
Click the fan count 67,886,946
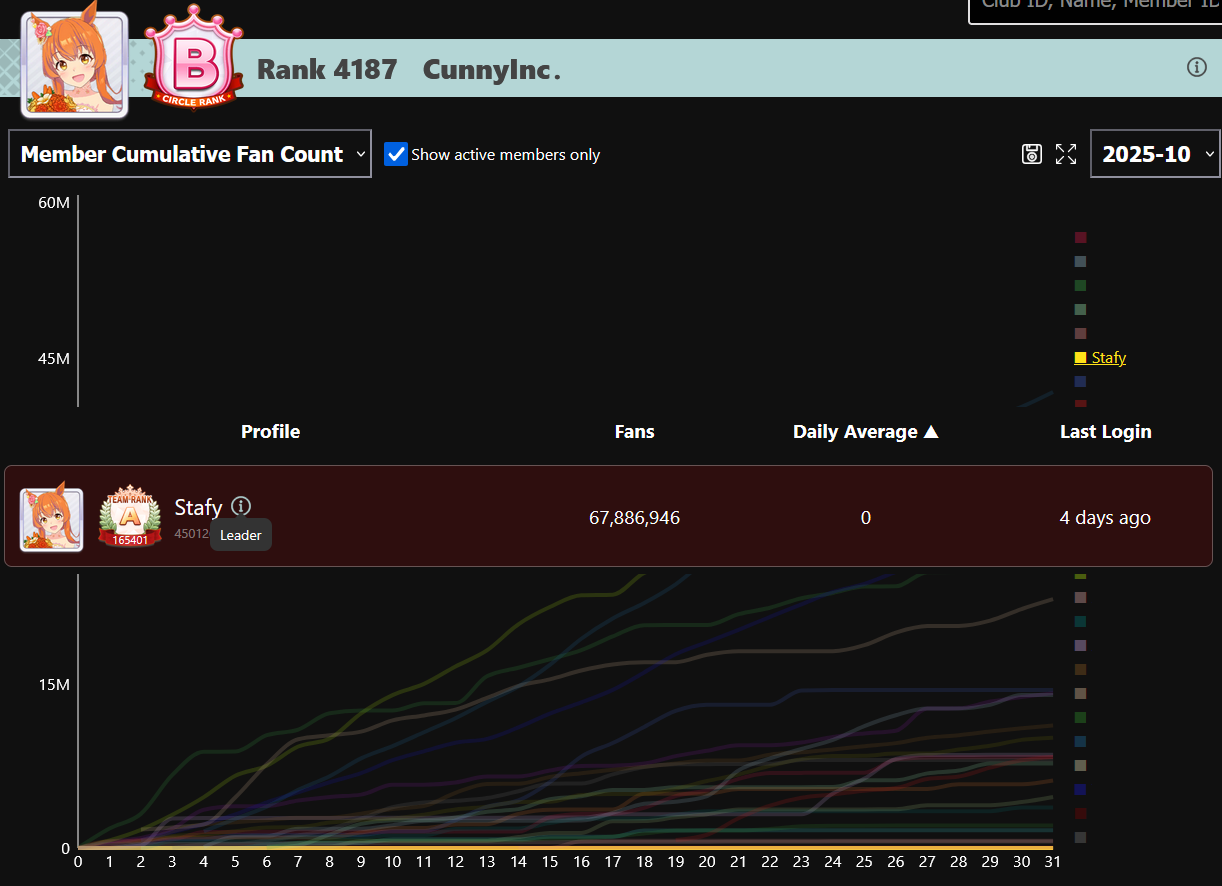coord(634,518)
